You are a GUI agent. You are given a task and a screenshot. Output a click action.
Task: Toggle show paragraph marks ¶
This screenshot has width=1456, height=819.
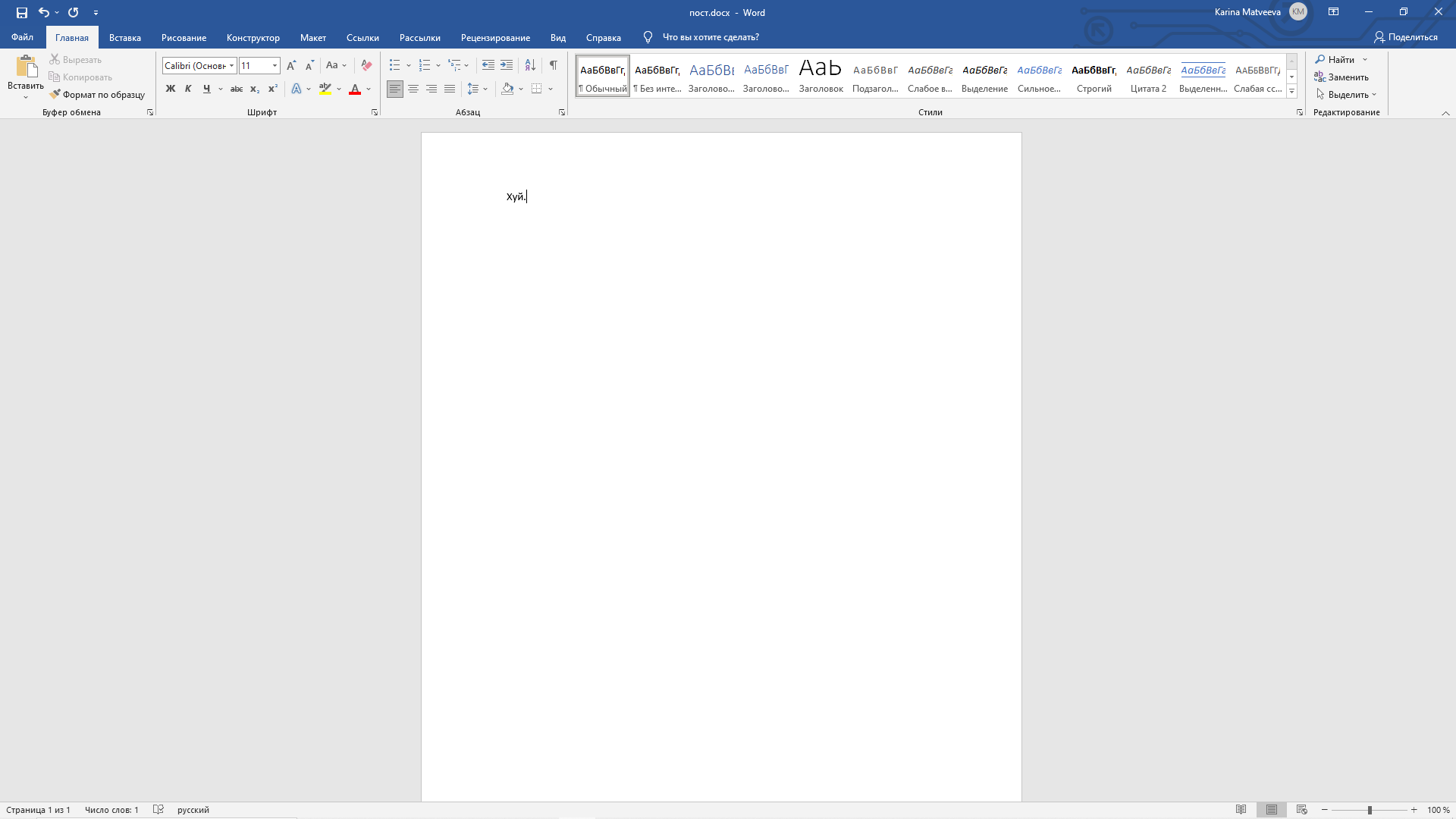[x=553, y=65]
